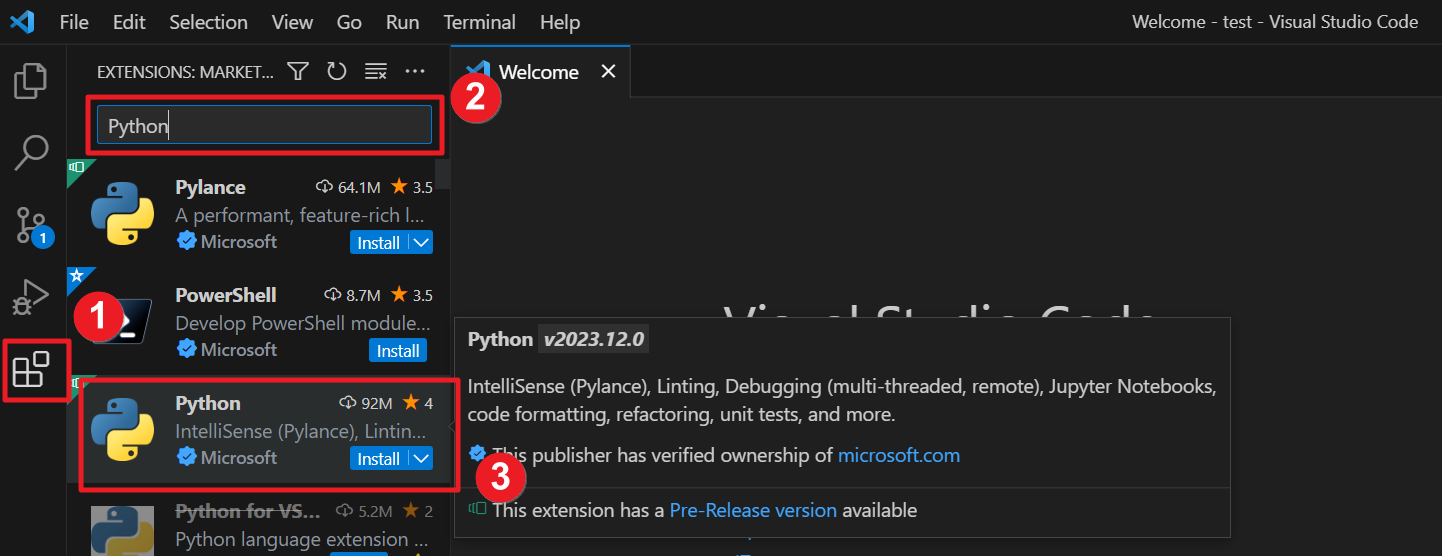This screenshot has height=556, width=1442.
Task: Click the Pylance extension Python logo
Action: 122,214
